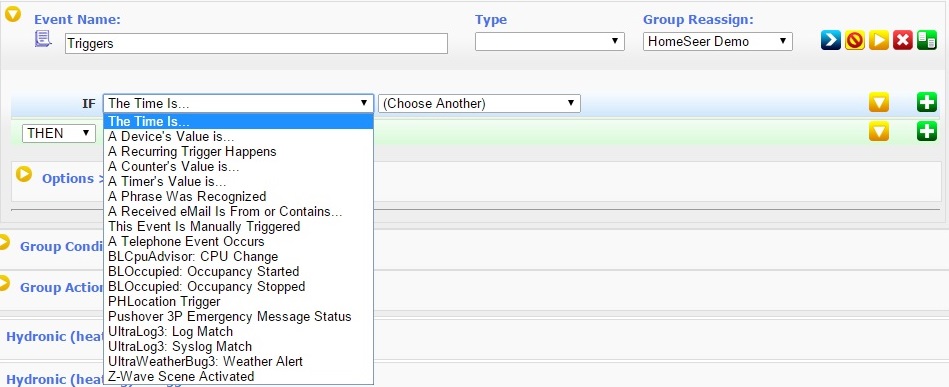Select 'This Event Is Manually Triggered' option
The width and height of the screenshot is (949, 387).
click(204, 227)
